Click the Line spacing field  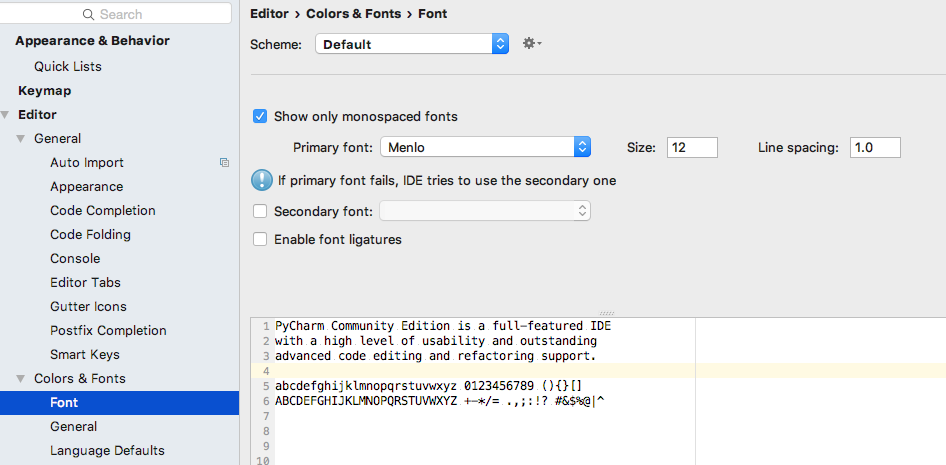(x=875, y=147)
